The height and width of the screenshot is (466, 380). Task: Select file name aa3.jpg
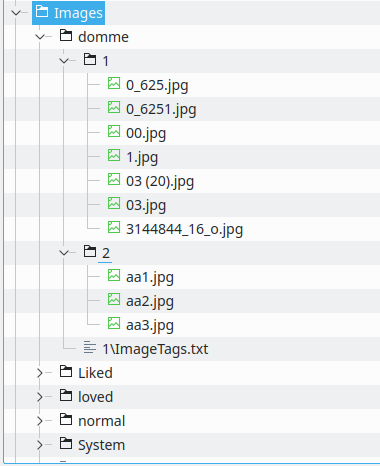(150, 326)
